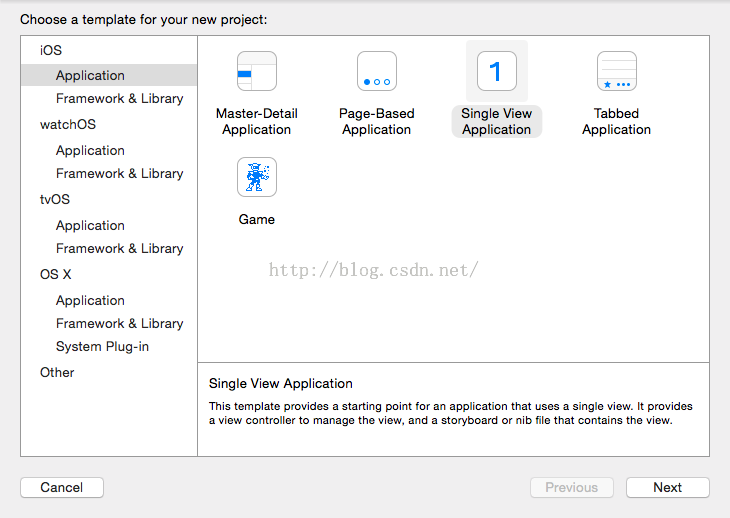Click the Next button

click(x=668, y=487)
